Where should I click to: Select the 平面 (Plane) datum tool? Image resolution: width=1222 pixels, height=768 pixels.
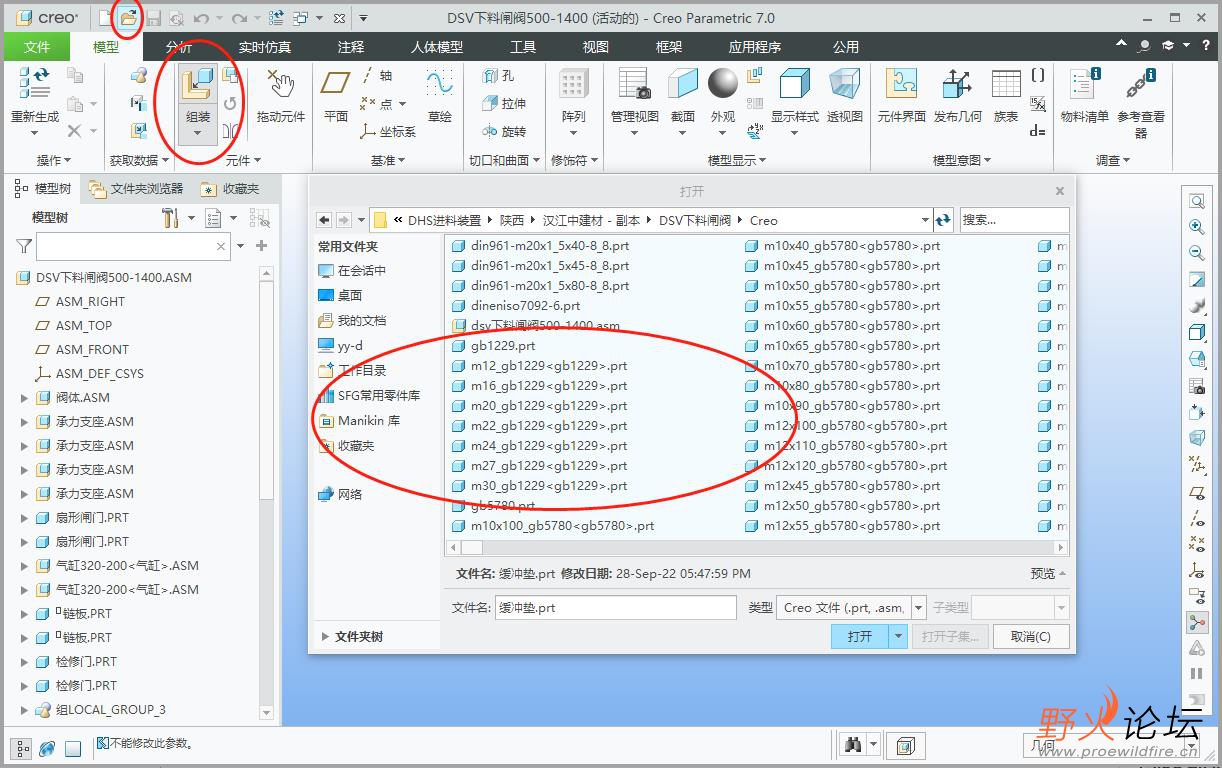[336, 95]
